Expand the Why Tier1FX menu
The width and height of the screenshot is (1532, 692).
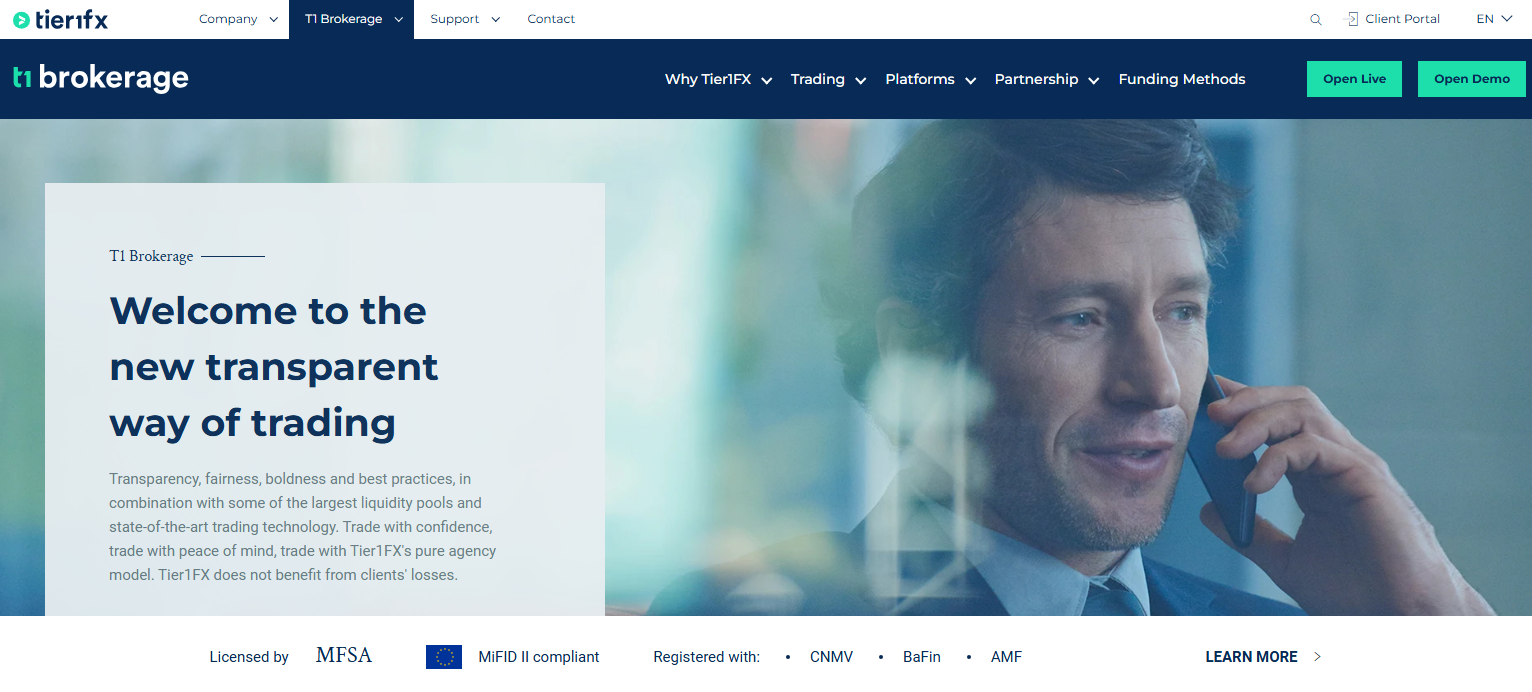[x=719, y=79]
